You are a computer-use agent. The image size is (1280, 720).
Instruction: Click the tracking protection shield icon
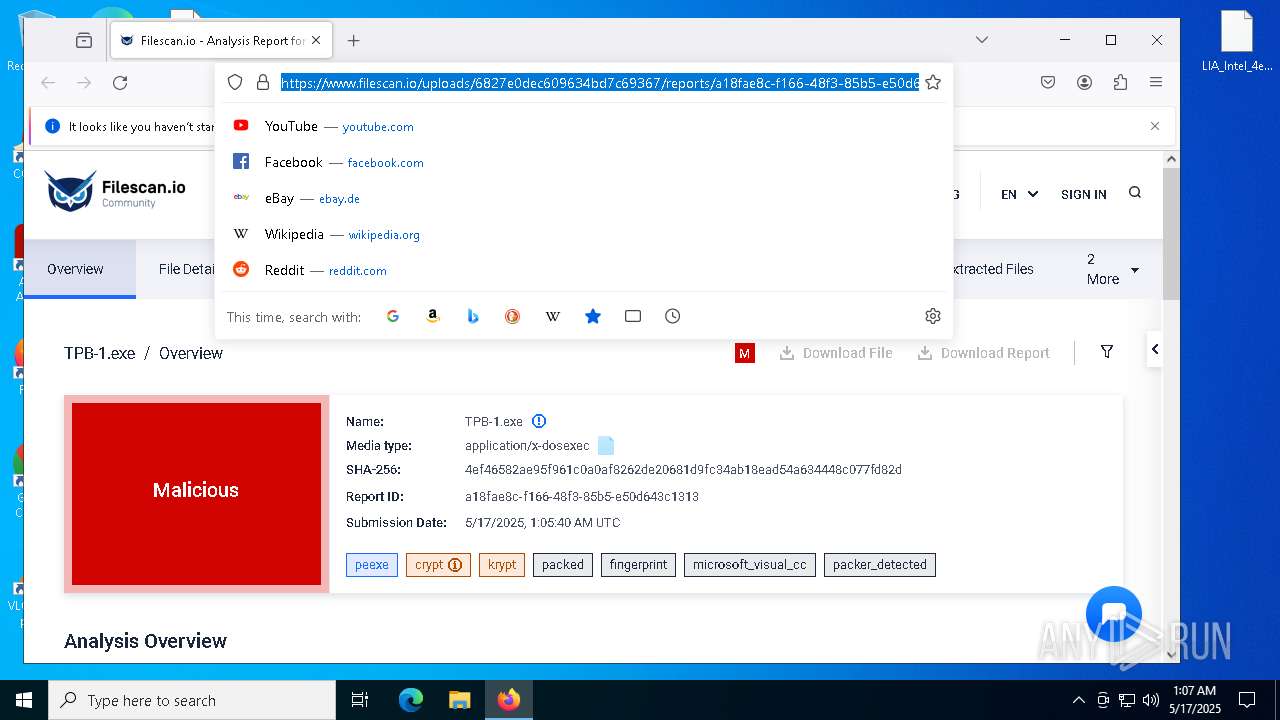coord(235,82)
